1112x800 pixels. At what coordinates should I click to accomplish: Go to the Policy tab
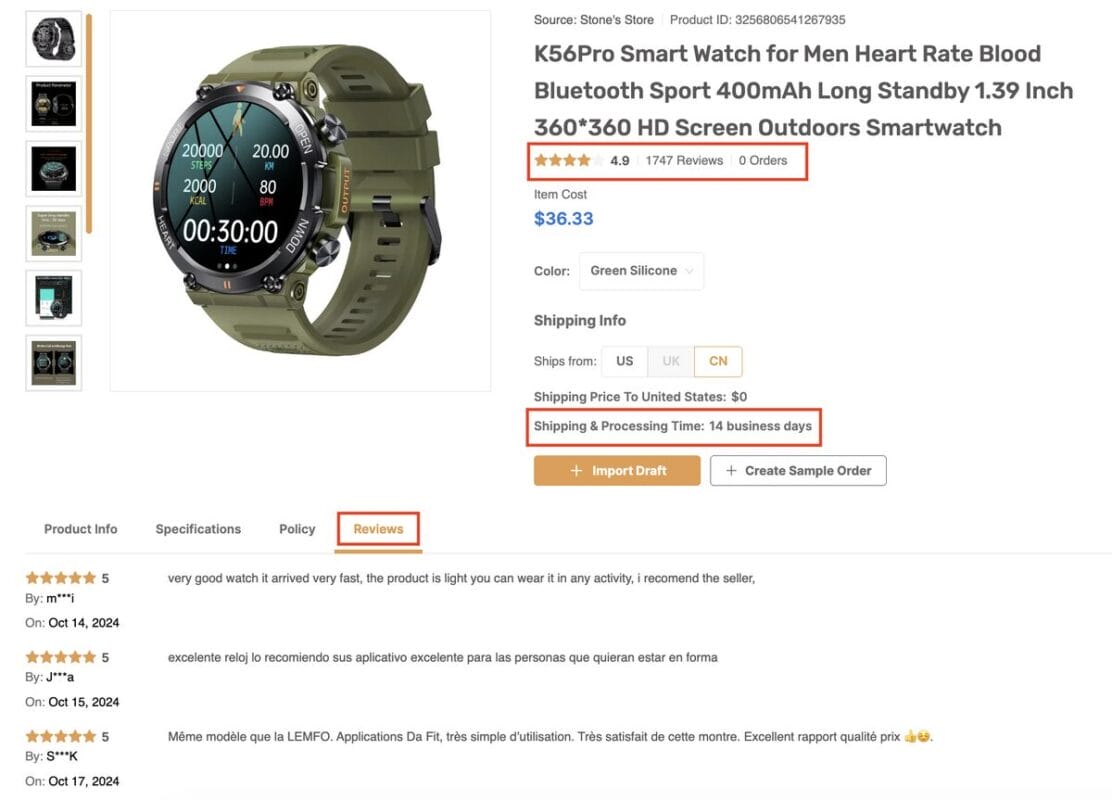point(297,529)
